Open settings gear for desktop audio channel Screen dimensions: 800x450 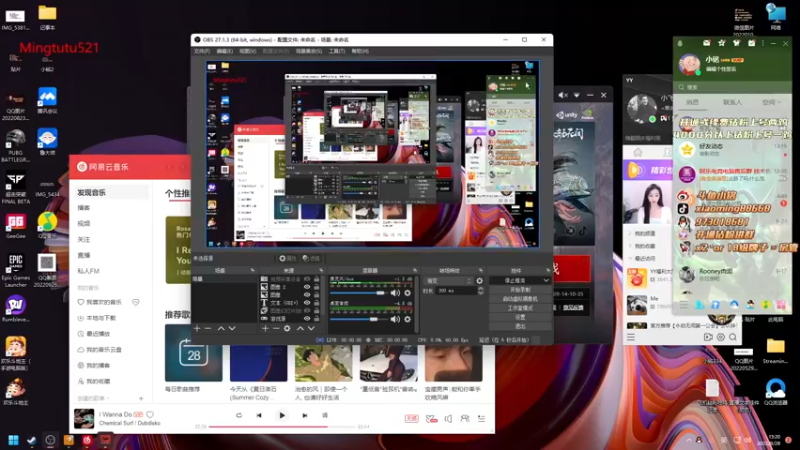coord(408,319)
